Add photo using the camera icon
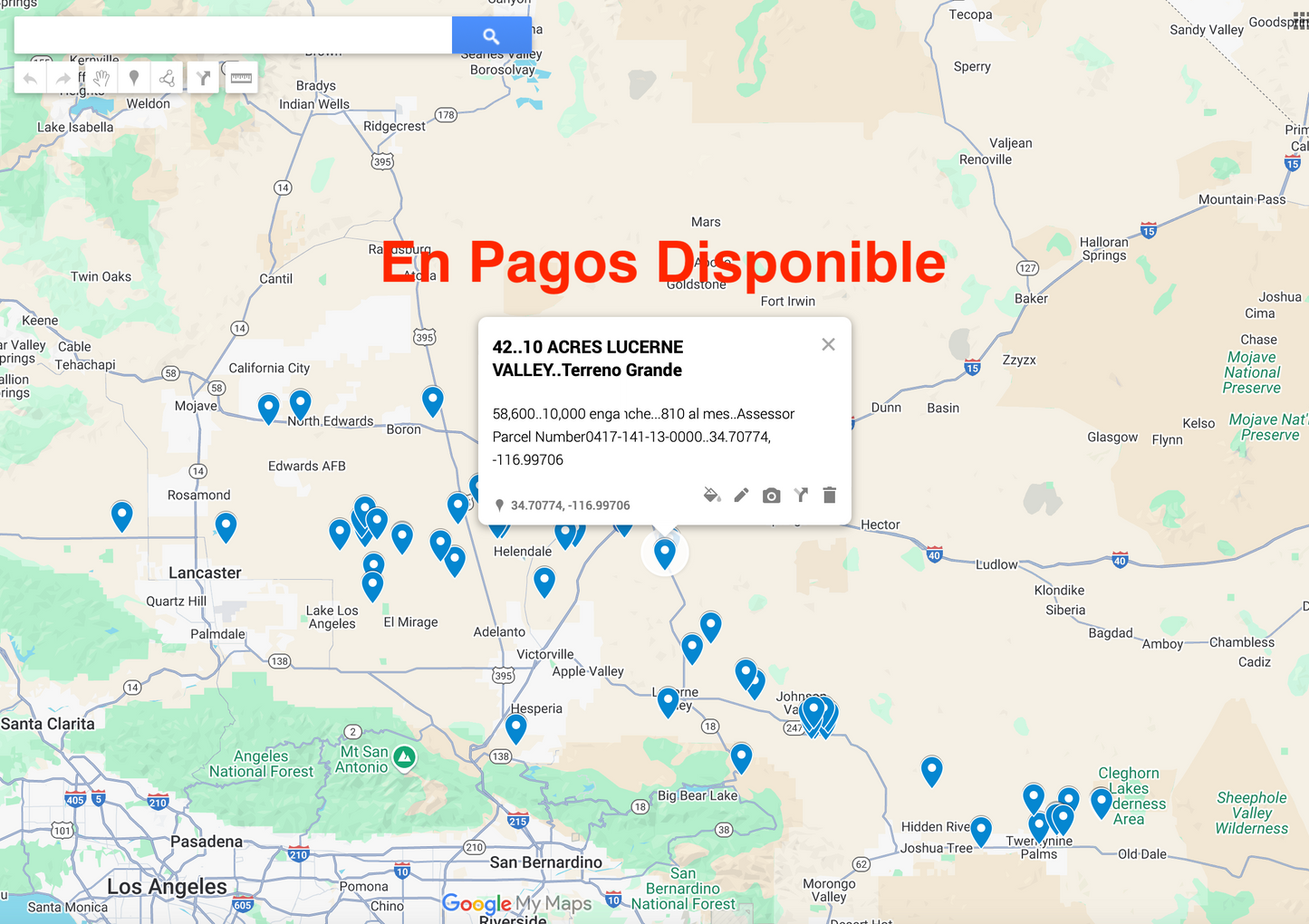The height and width of the screenshot is (924, 1309). (771, 496)
